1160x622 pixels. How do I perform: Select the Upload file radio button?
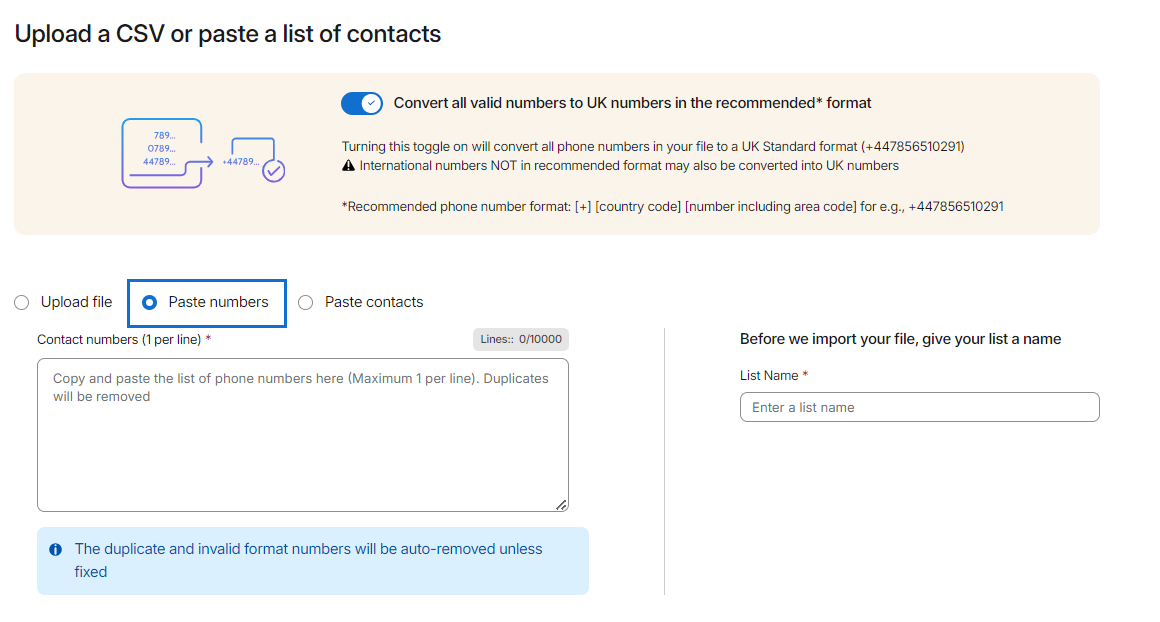coord(22,302)
